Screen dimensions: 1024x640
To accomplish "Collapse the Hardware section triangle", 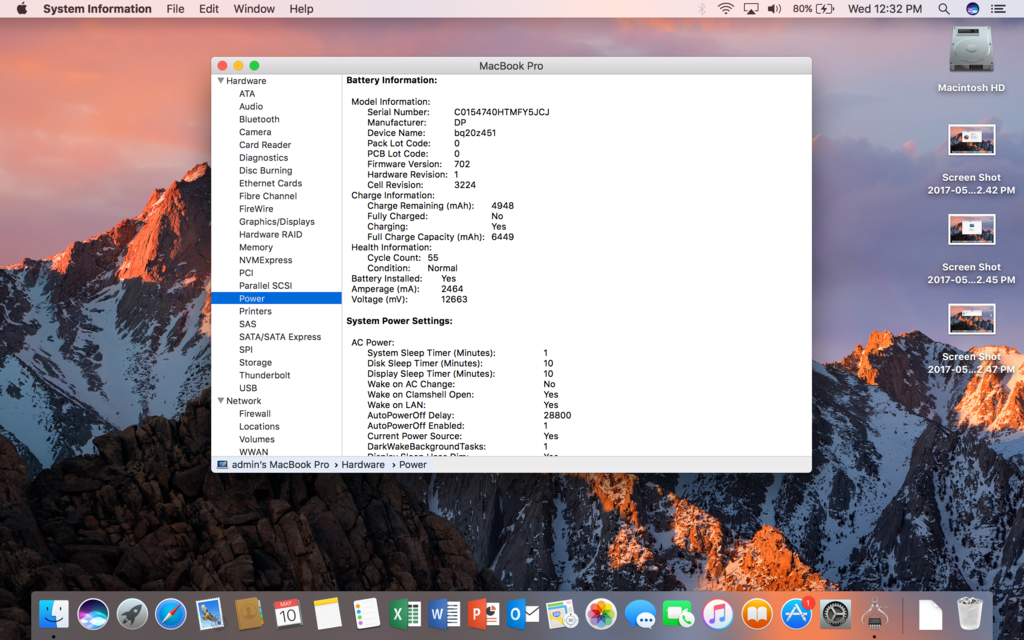I will point(221,80).
